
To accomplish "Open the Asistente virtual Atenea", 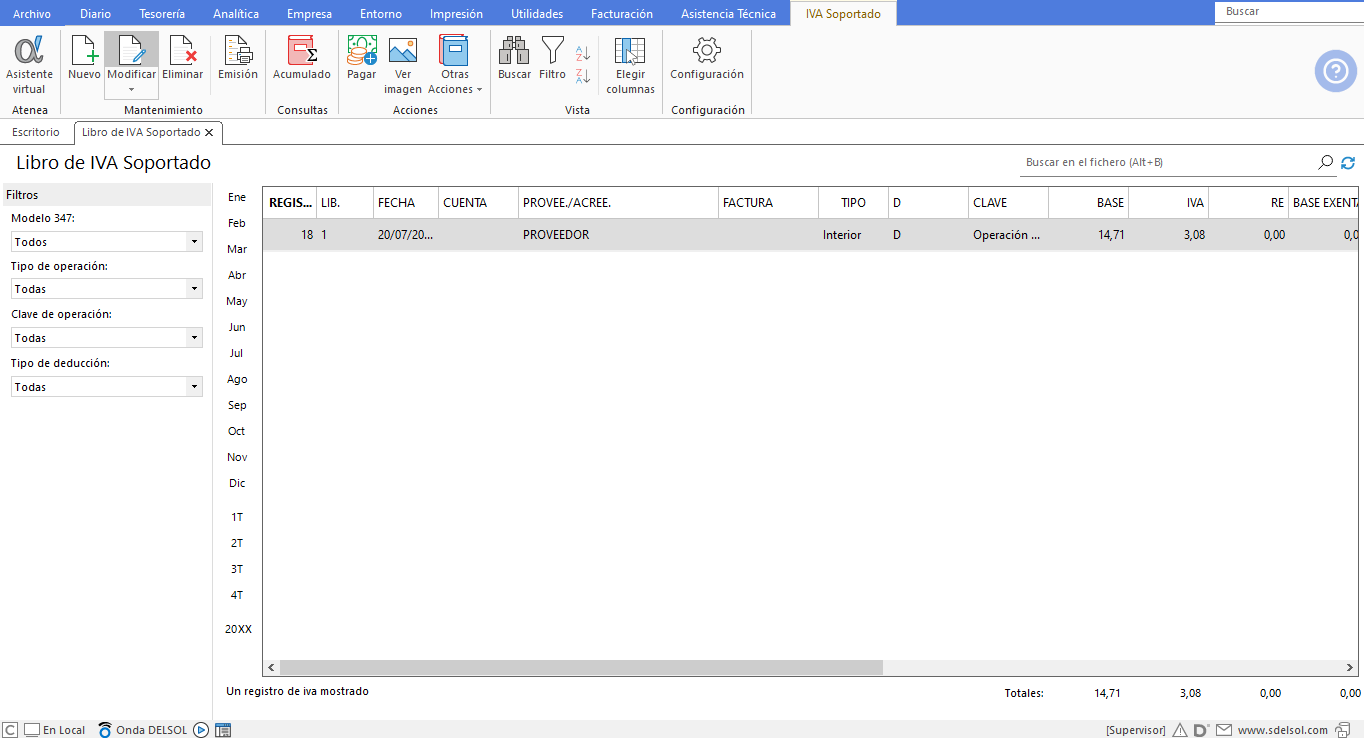I will (29, 65).
